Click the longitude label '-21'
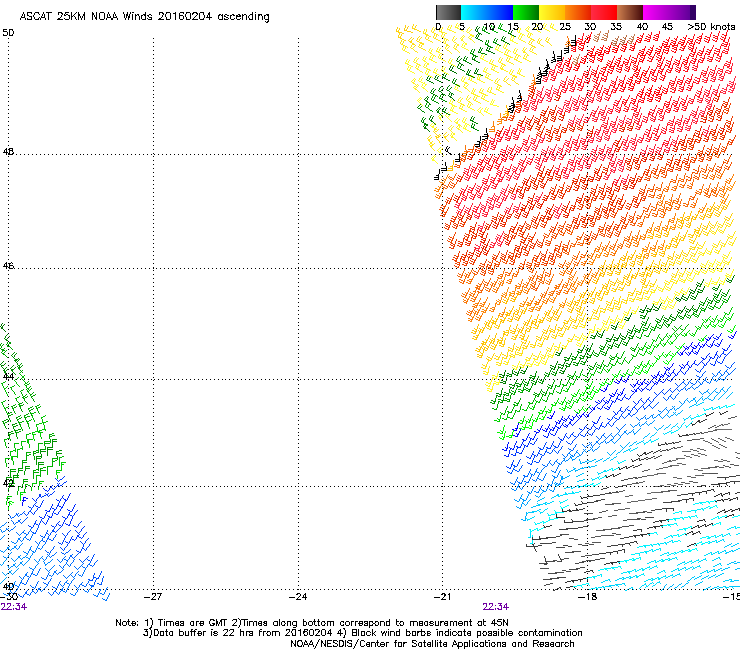740x650 pixels. (x=442, y=597)
